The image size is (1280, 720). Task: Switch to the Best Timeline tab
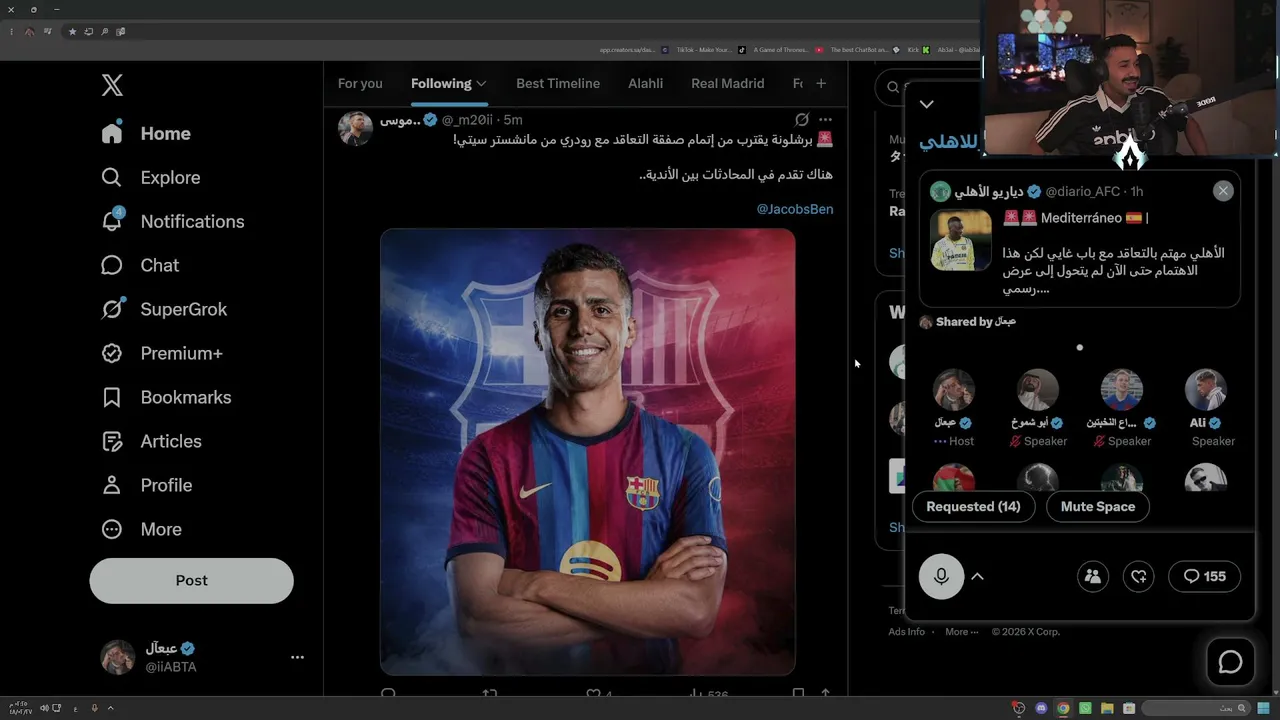(558, 83)
